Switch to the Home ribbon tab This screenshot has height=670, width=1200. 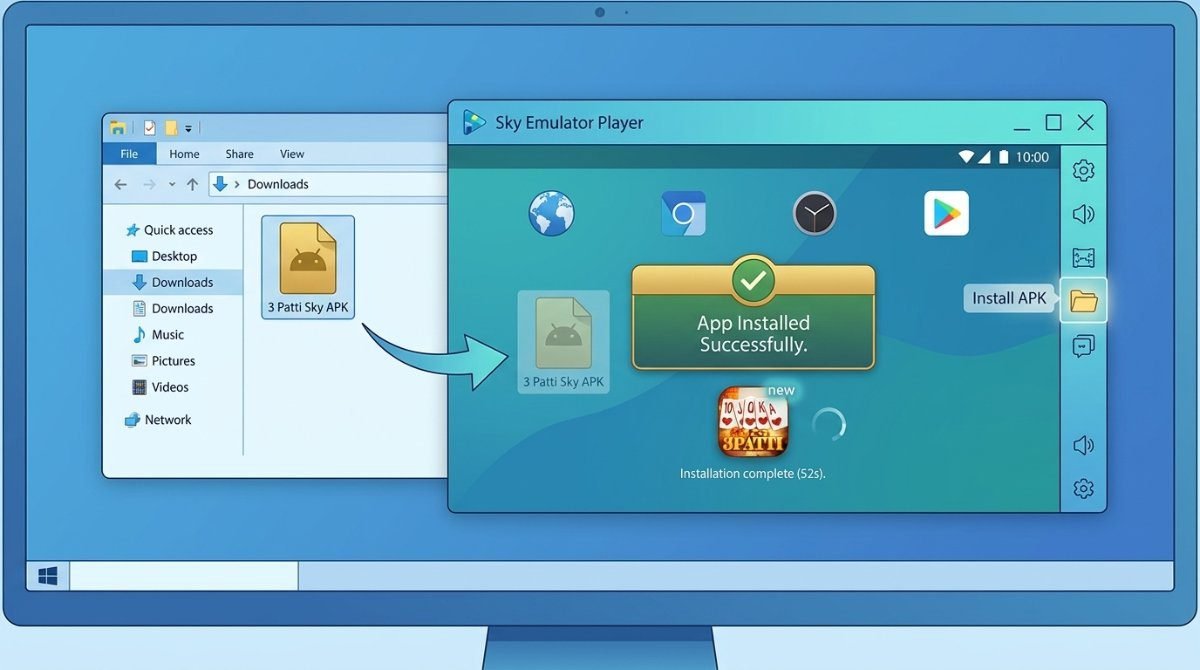click(184, 154)
